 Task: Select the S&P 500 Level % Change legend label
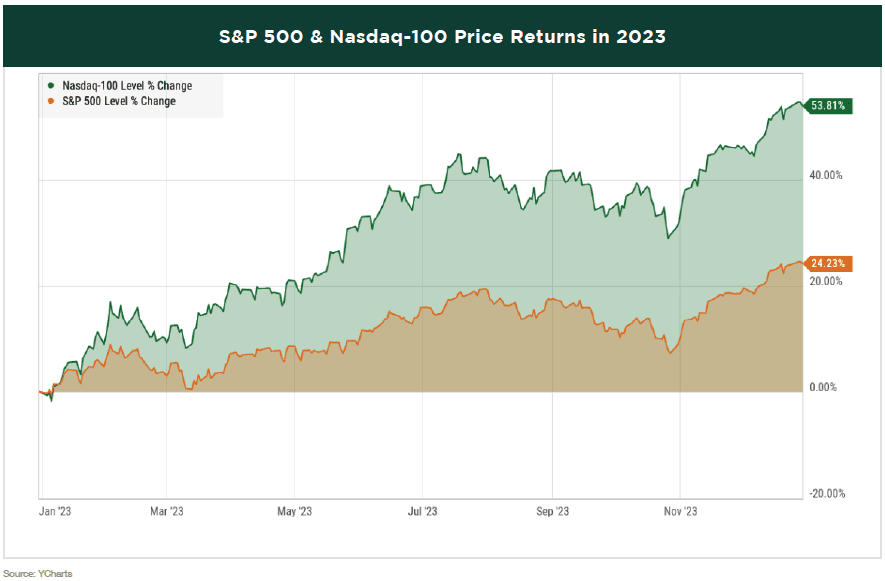coord(119,101)
